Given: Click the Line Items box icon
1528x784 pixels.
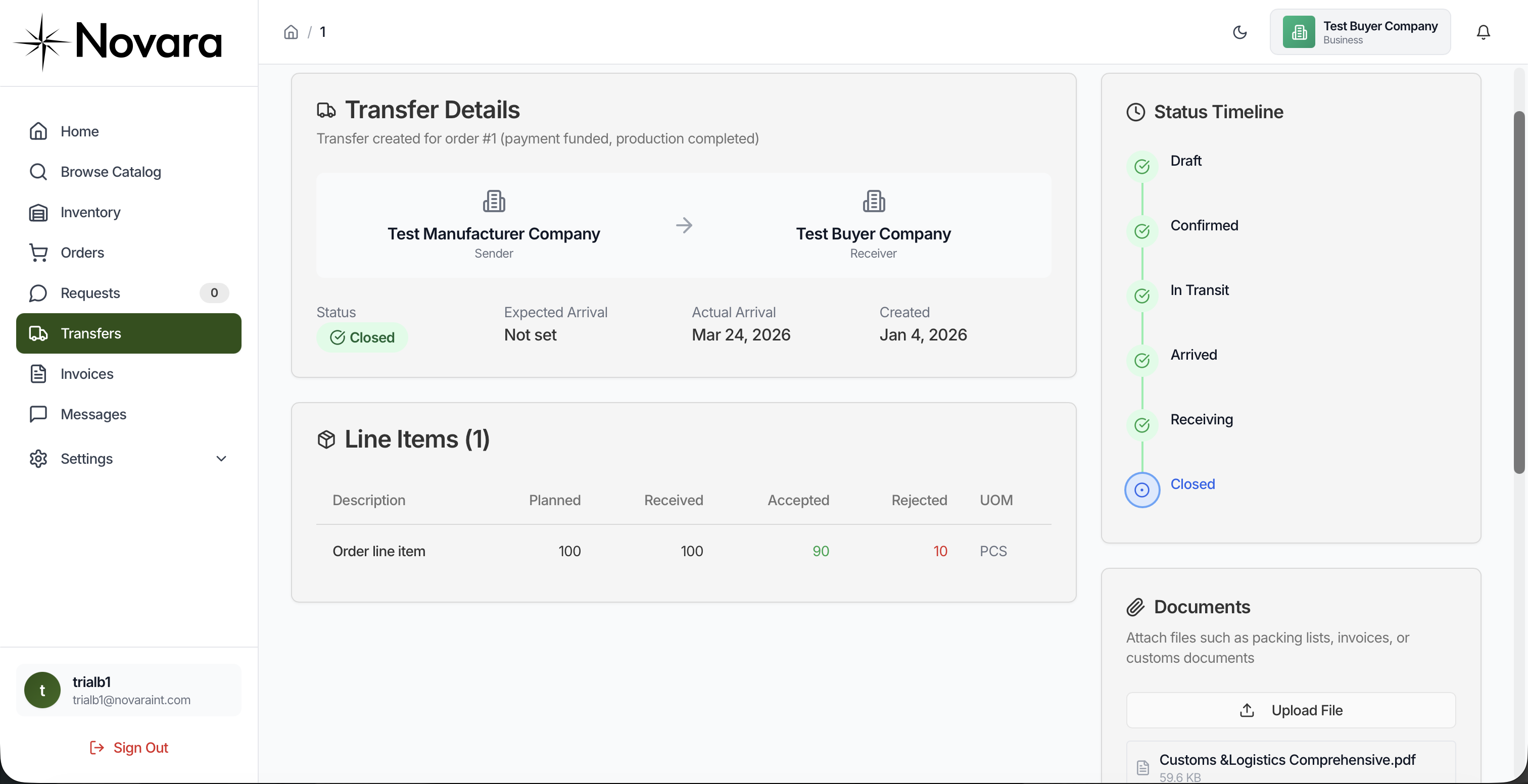Looking at the screenshot, I should (x=326, y=439).
